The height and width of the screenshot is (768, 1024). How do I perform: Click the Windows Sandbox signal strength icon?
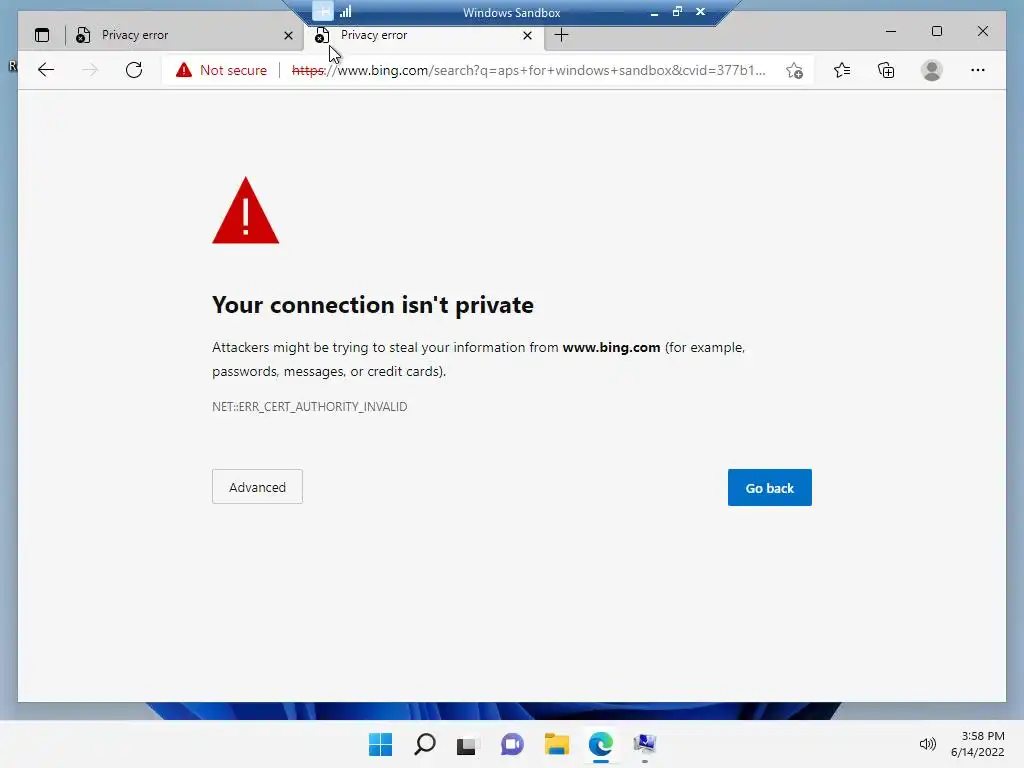click(345, 11)
